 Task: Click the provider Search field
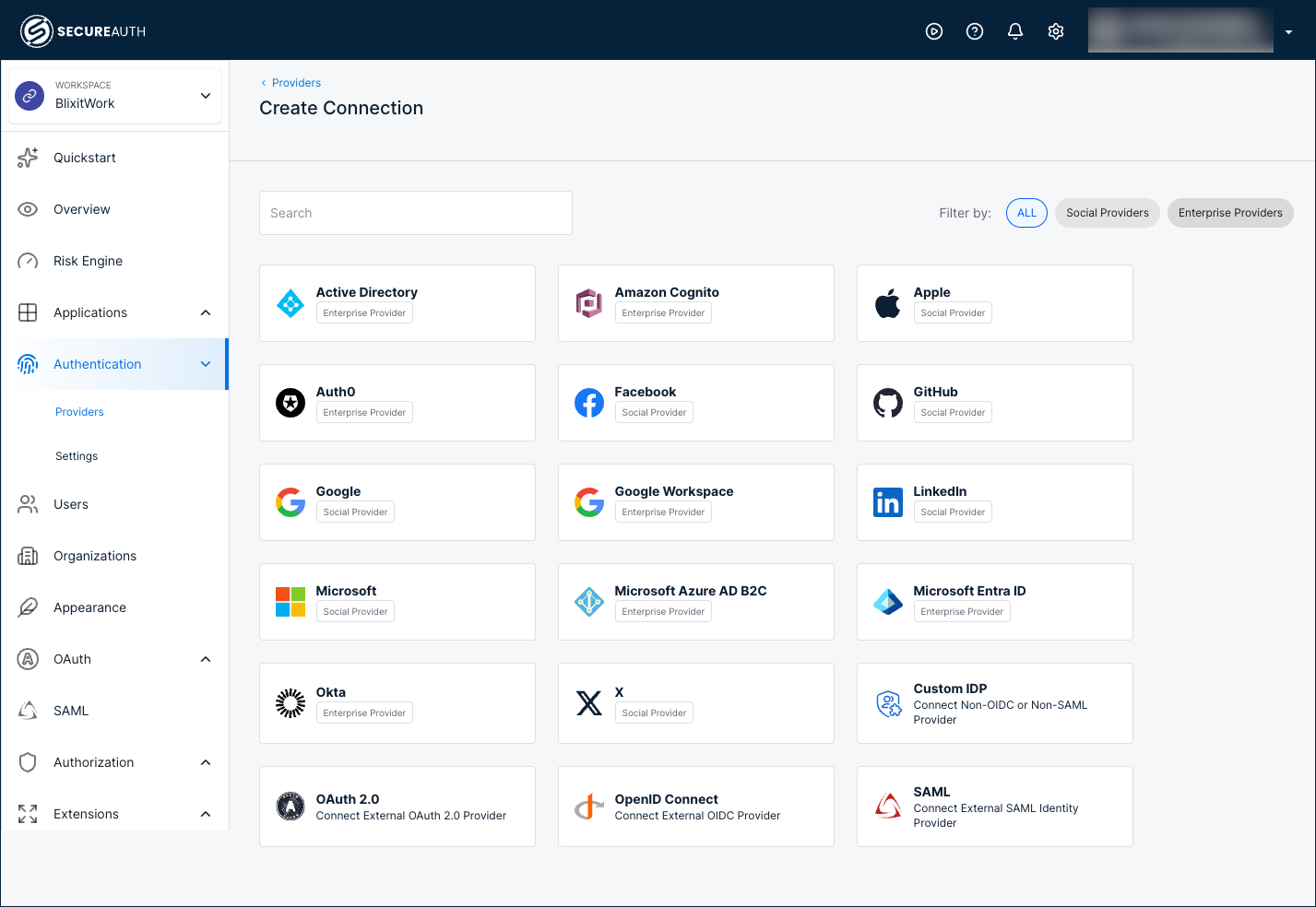tap(416, 213)
